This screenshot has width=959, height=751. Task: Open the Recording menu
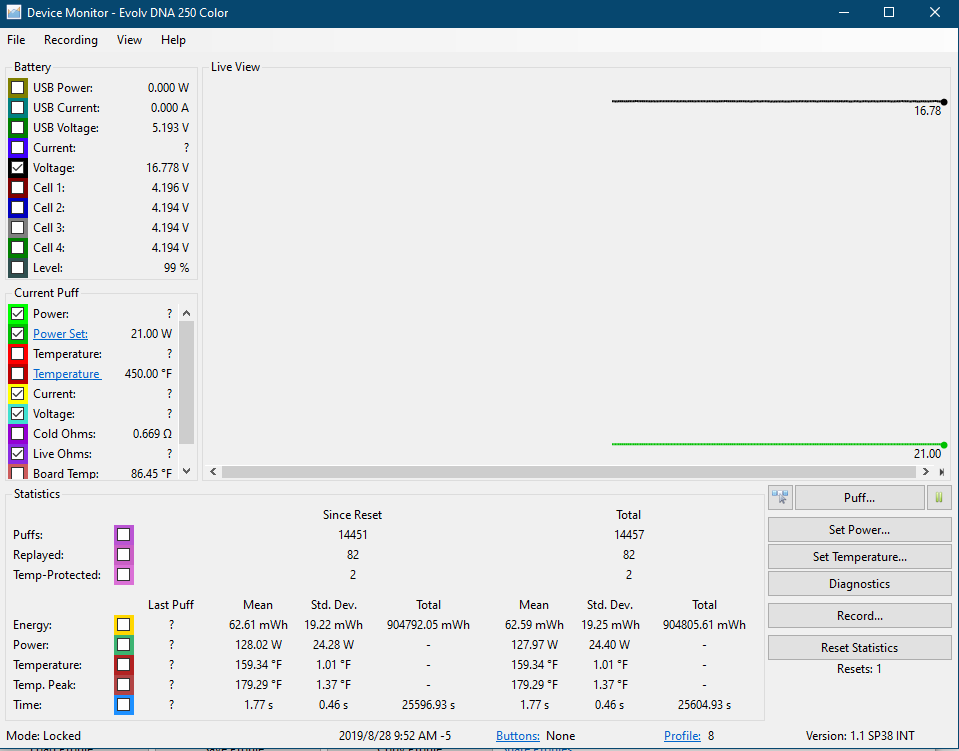(x=71, y=40)
